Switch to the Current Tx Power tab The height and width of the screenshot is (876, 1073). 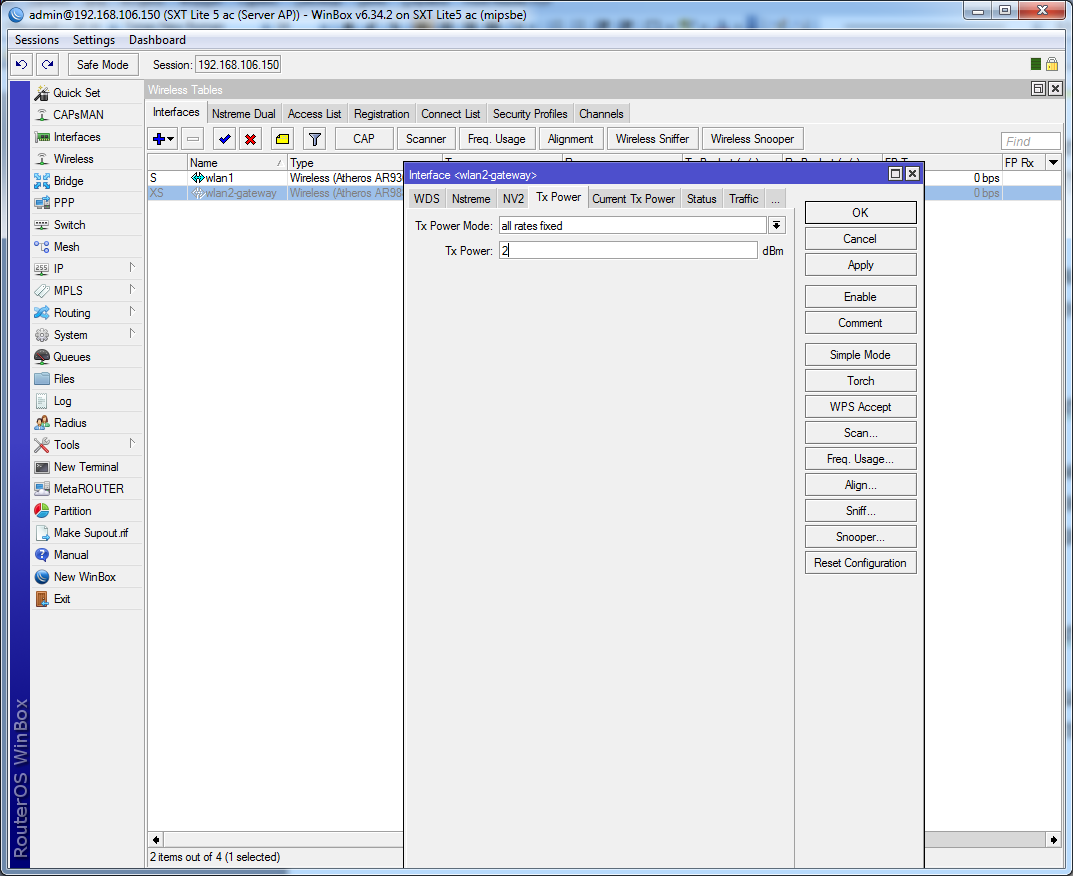pyautogui.click(x=633, y=199)
